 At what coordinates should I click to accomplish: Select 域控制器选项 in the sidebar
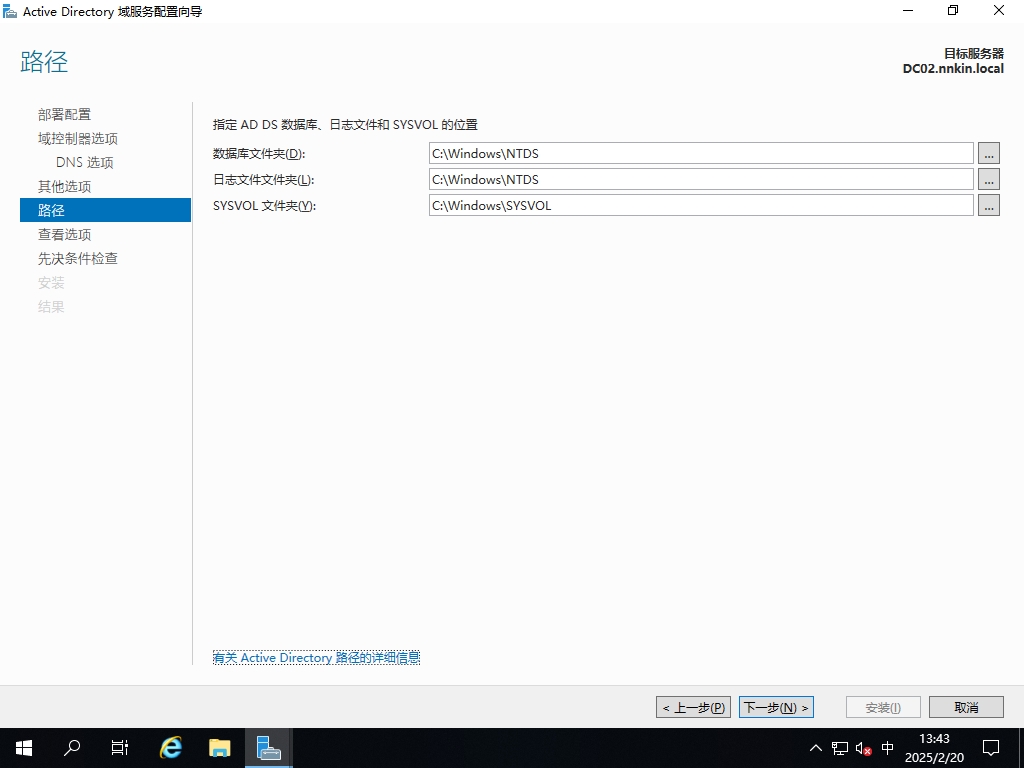[x=78, y=138]
